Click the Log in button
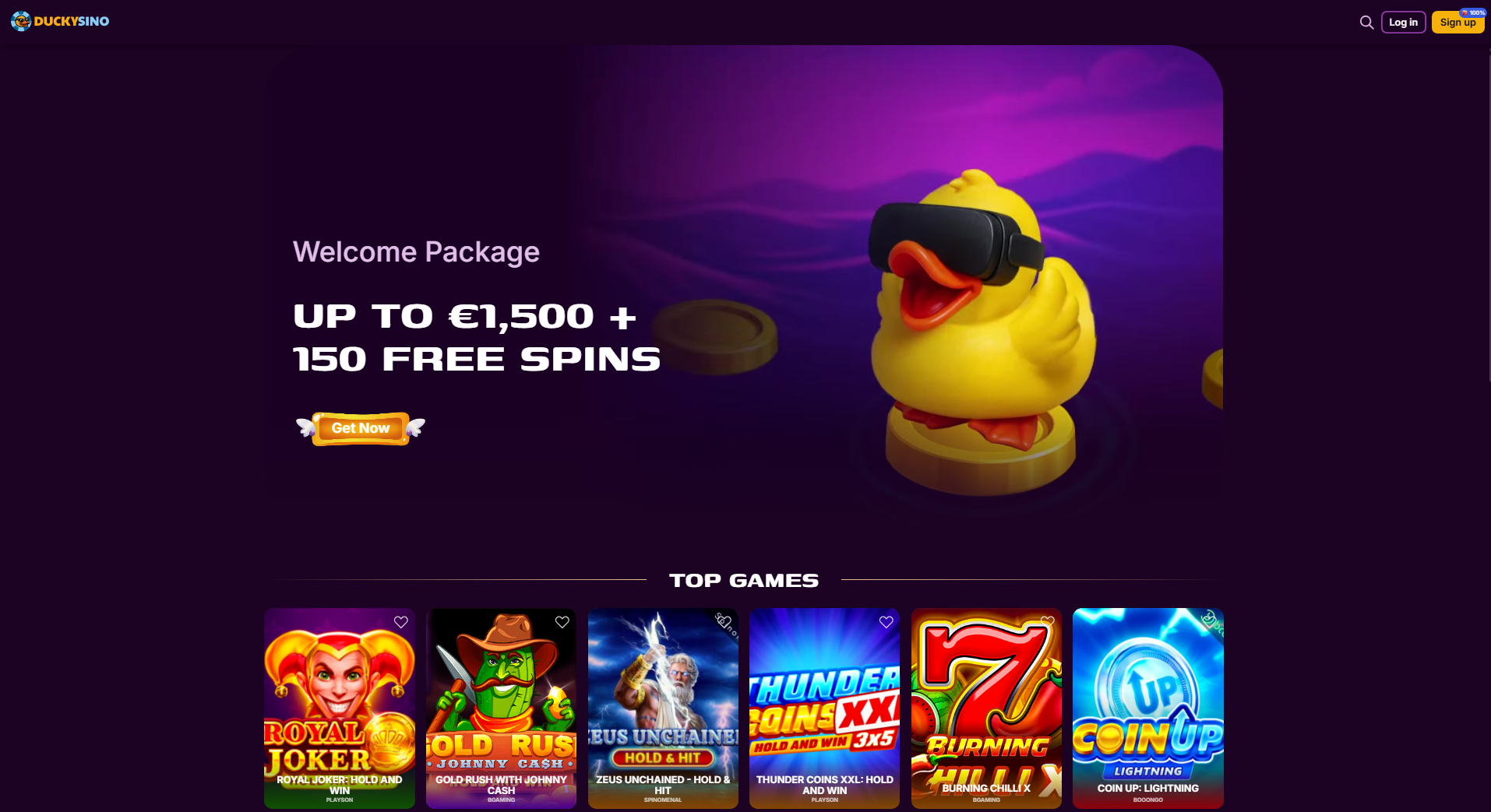 (x=1404, y=23)
